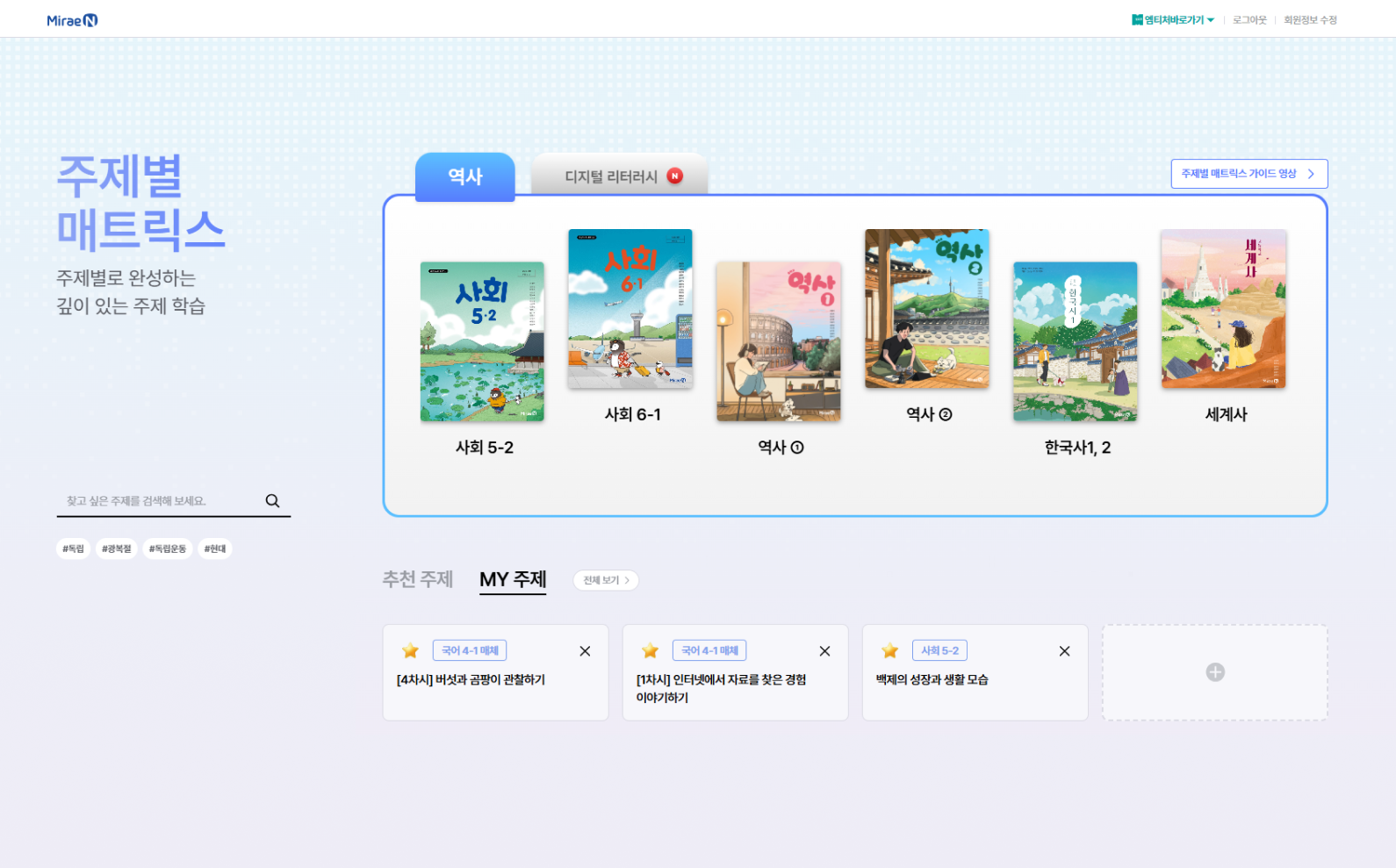Open the 사회 6-1 textbook cover
Image resolution: width=1396 pixels, height=868 pixels.
[x=630, y=309]
